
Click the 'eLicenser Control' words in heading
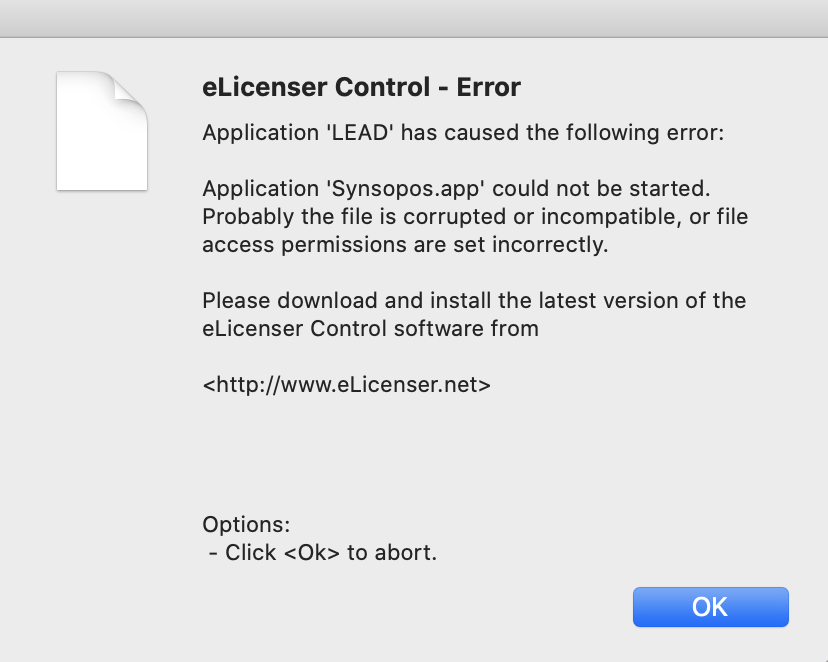314,88
